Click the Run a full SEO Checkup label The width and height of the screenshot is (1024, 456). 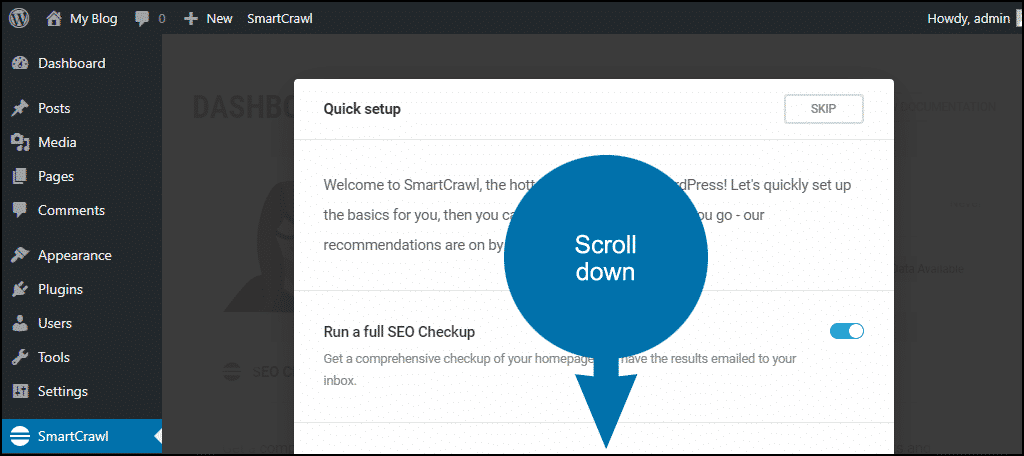[399, 332]
